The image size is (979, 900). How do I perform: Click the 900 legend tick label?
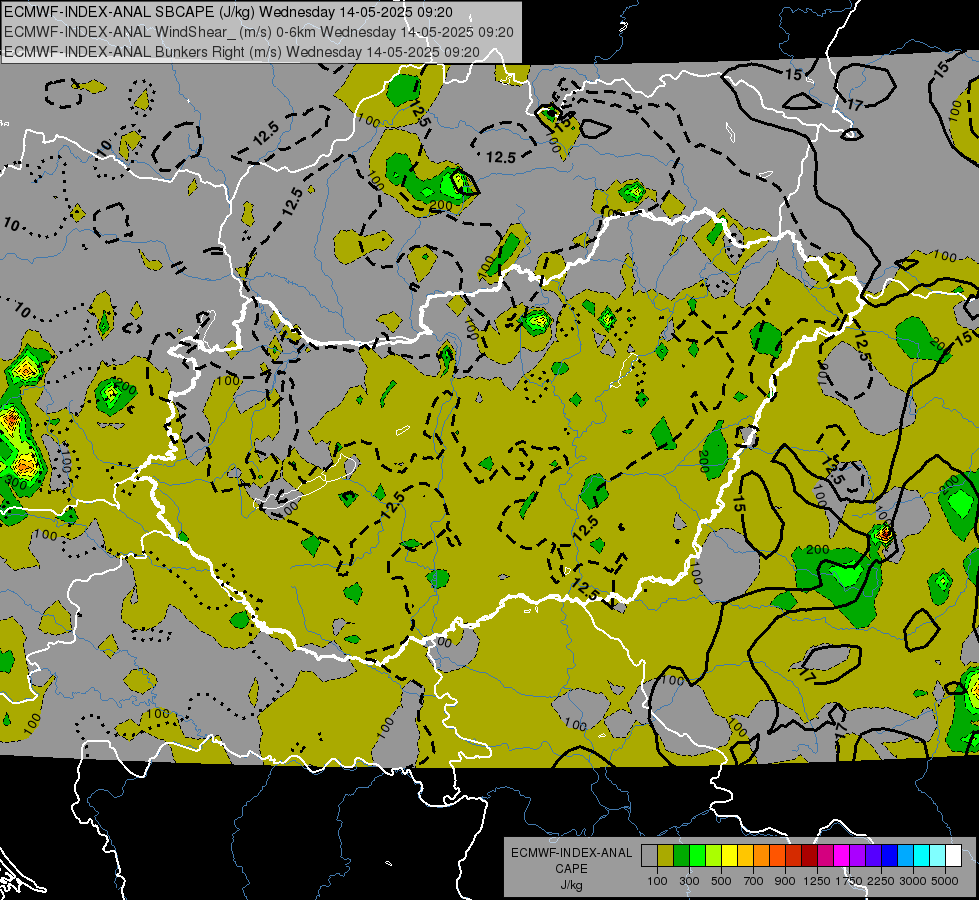point(785,881)
